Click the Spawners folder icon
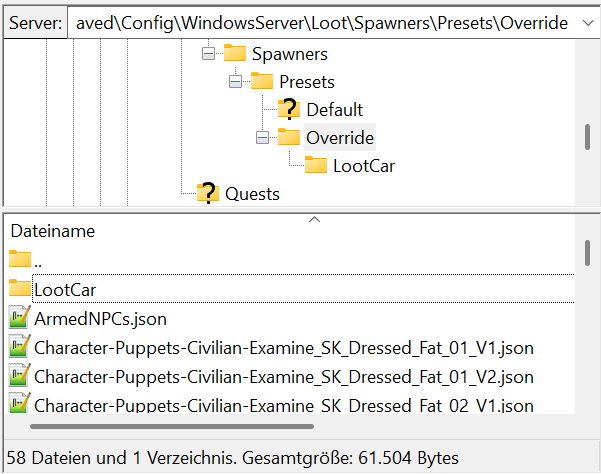The width and height of the screenshot is (601, 474). 235,54
